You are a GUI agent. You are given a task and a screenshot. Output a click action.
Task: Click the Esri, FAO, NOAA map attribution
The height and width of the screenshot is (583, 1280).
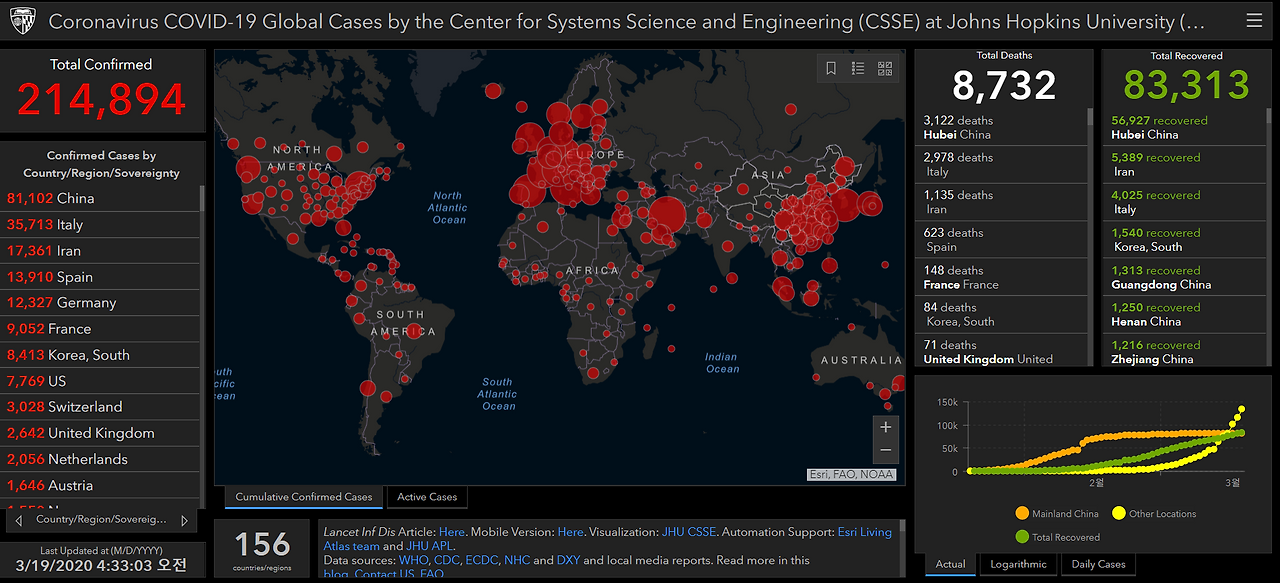coord(852,475)
